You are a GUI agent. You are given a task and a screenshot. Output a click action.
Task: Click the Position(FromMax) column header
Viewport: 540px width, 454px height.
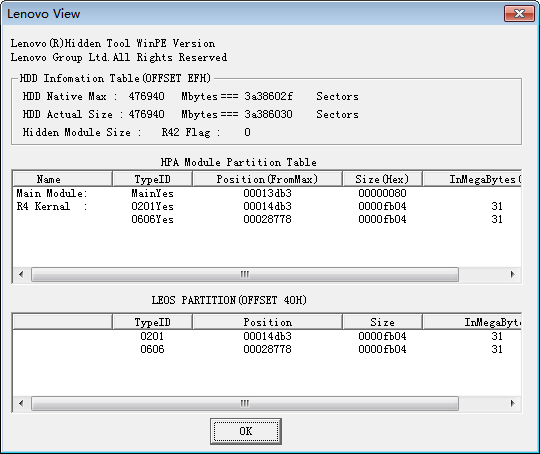click(x=267, y=179)
